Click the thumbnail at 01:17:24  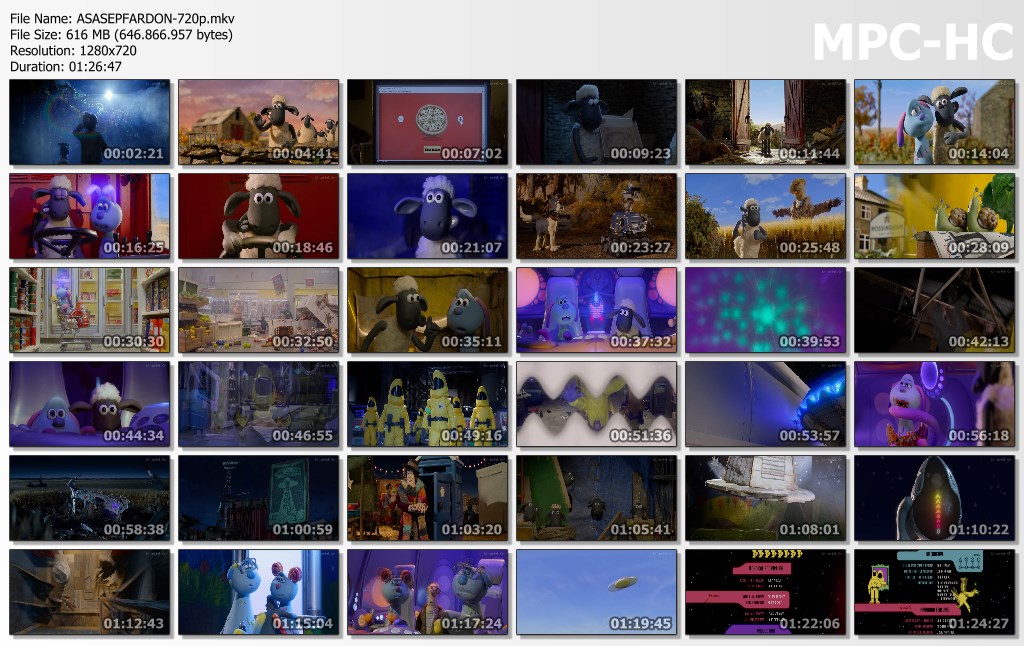coord(428,592)
